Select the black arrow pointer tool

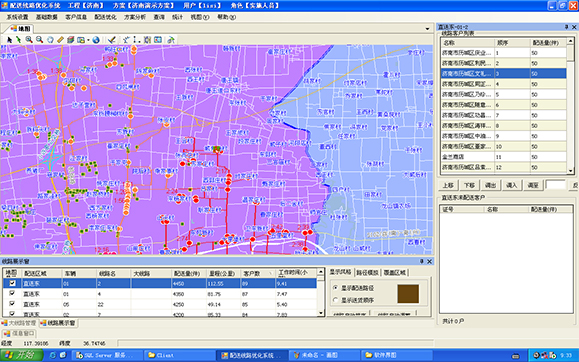point(10,40)
